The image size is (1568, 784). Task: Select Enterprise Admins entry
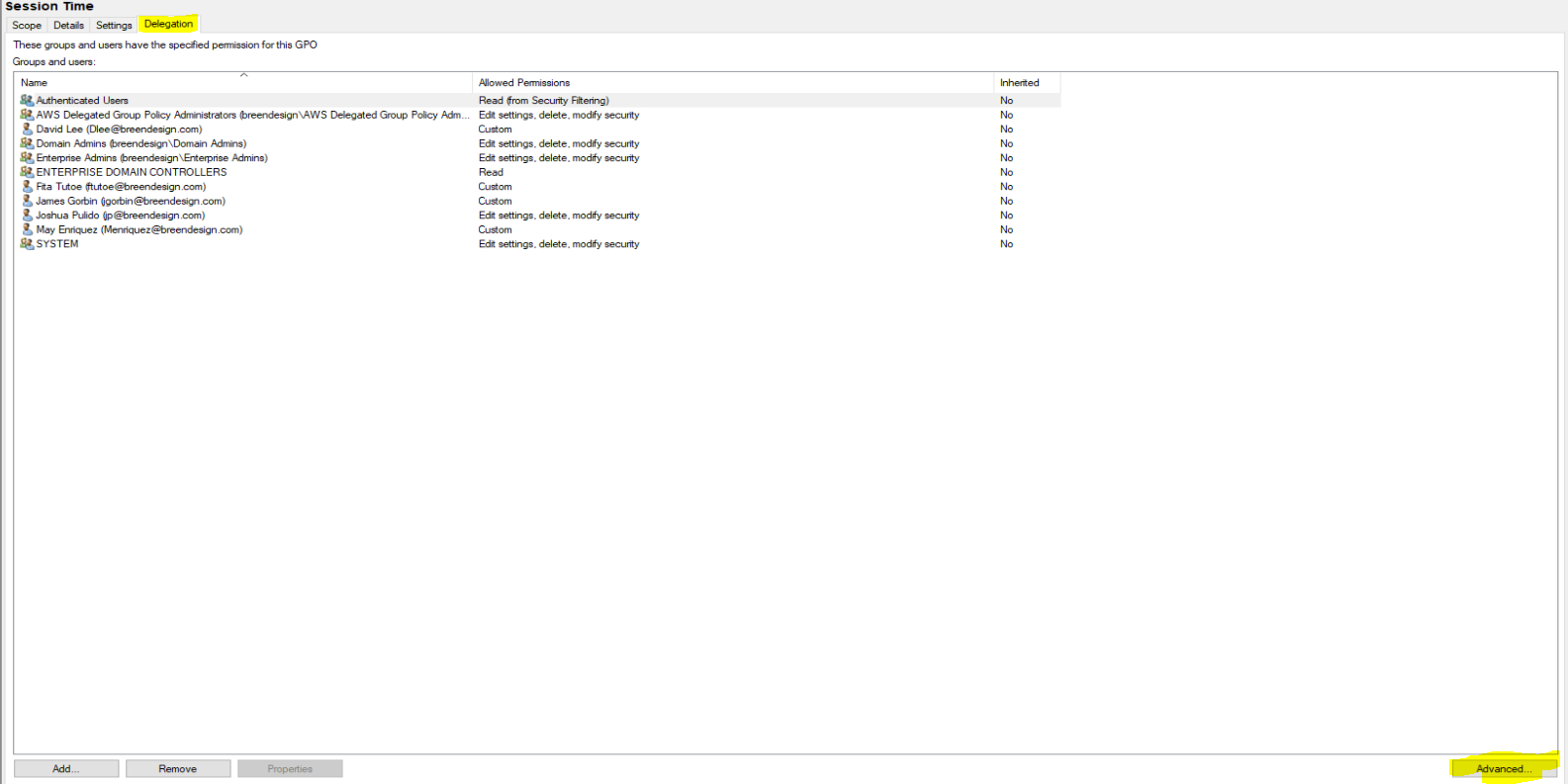point(152,157)
